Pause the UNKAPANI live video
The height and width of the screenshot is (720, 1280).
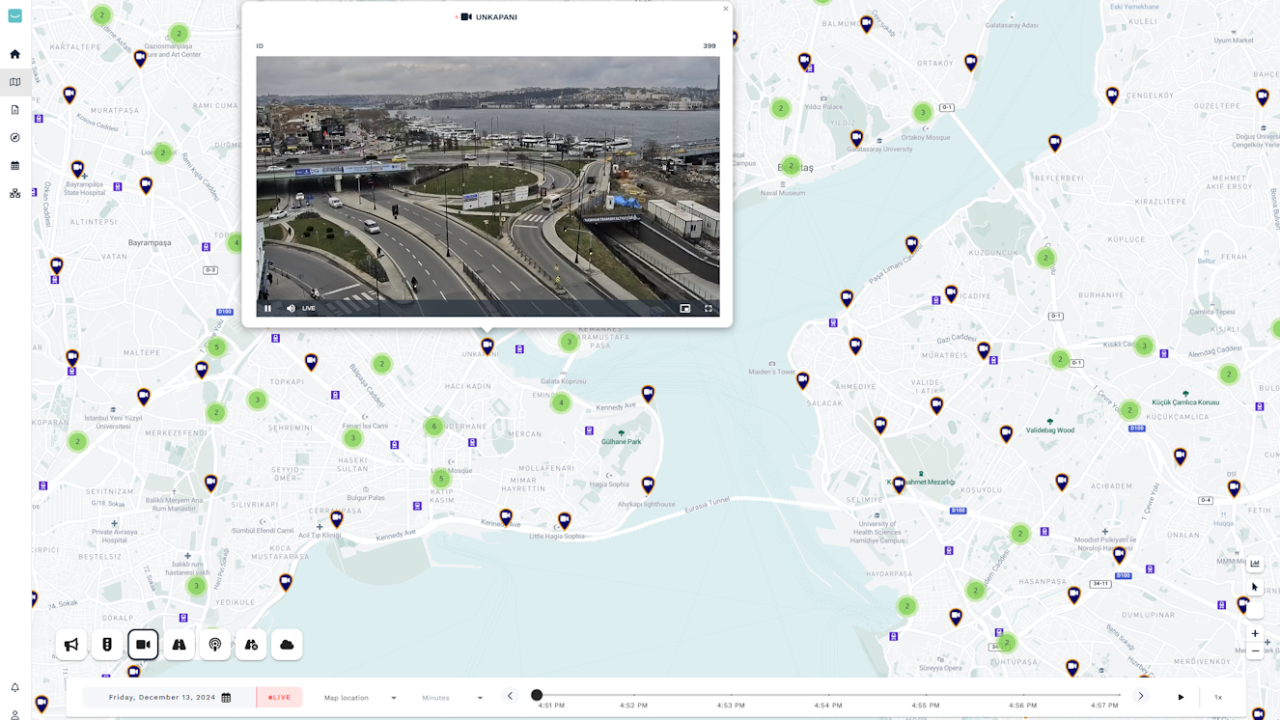[267, 308]
